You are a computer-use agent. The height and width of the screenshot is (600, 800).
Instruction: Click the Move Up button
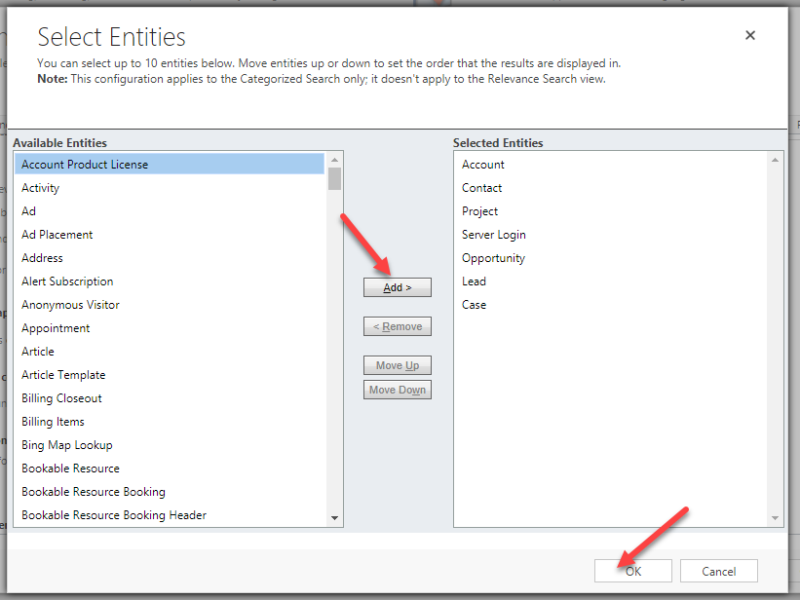pyautogui.click(x=397, y=364)
